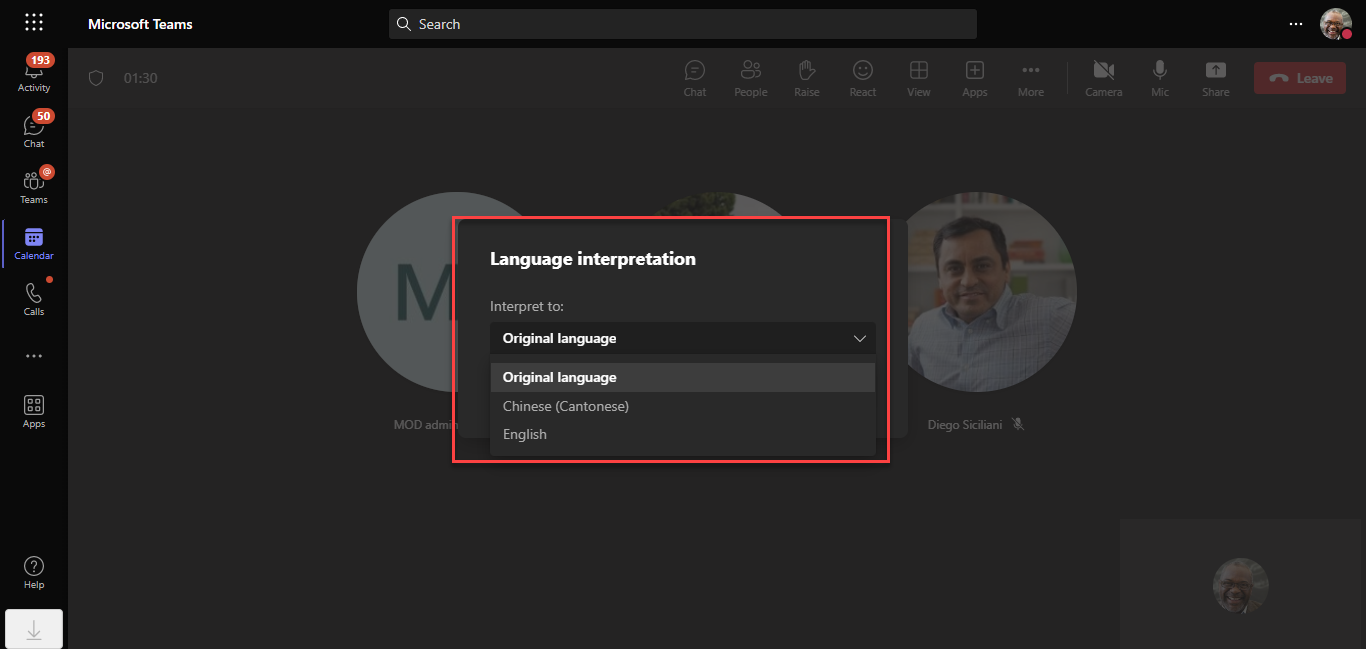Select Chinese (Cantonese) from the language list
The image size is (1366, 649).
pyautogui.click(x=565, y=406)
